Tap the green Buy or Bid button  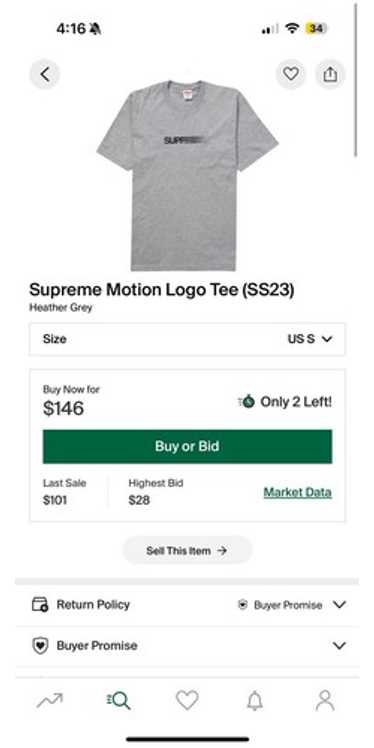(187, 447)
